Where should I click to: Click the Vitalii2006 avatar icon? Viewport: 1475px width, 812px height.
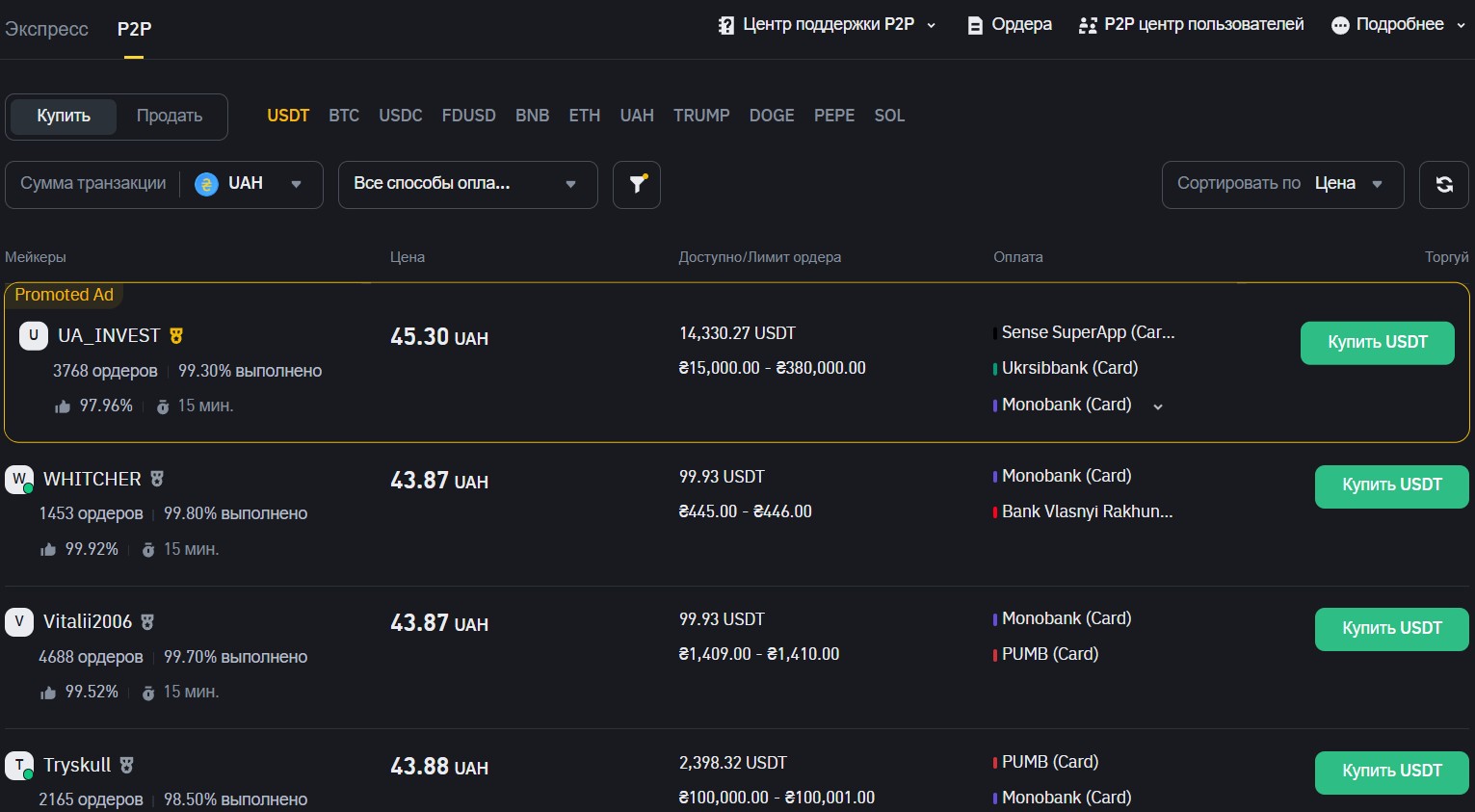[x=19, y=621]
